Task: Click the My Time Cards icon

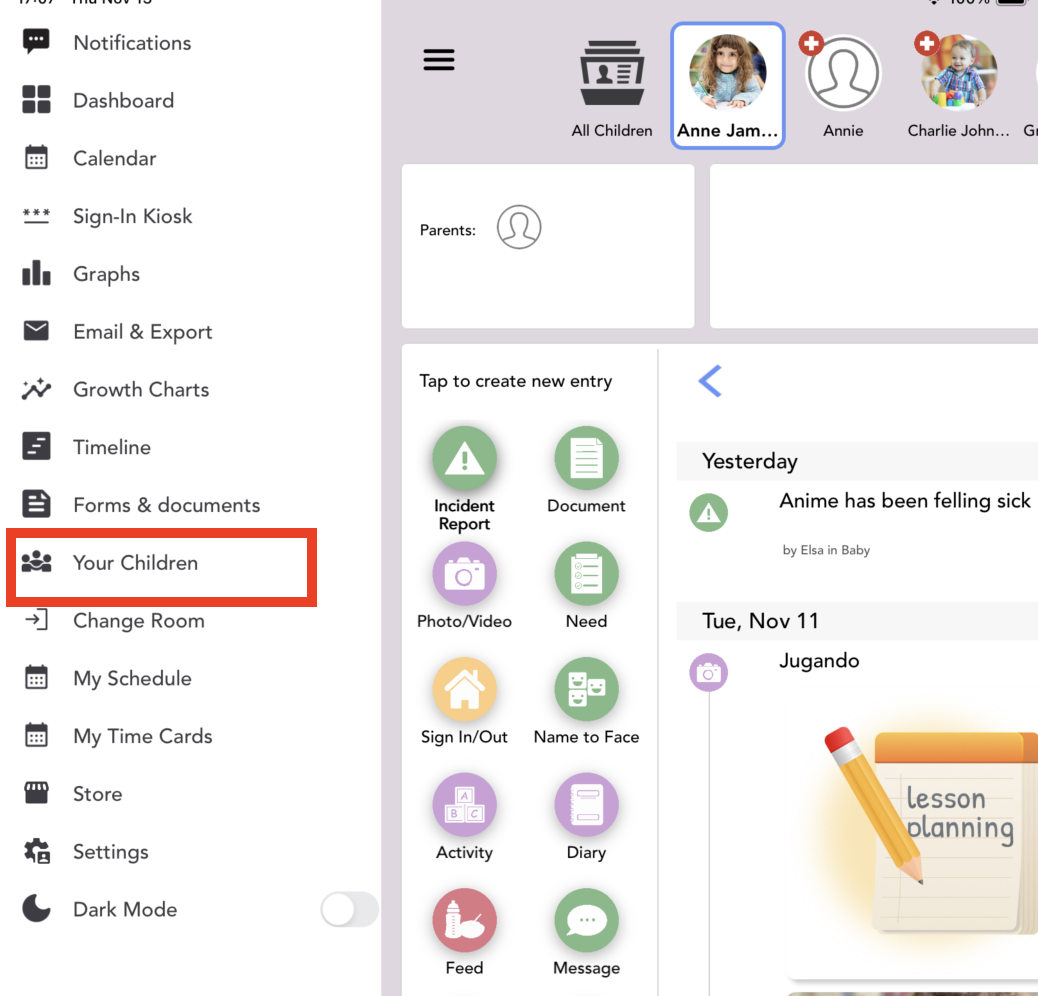Action: coord(36,735)
